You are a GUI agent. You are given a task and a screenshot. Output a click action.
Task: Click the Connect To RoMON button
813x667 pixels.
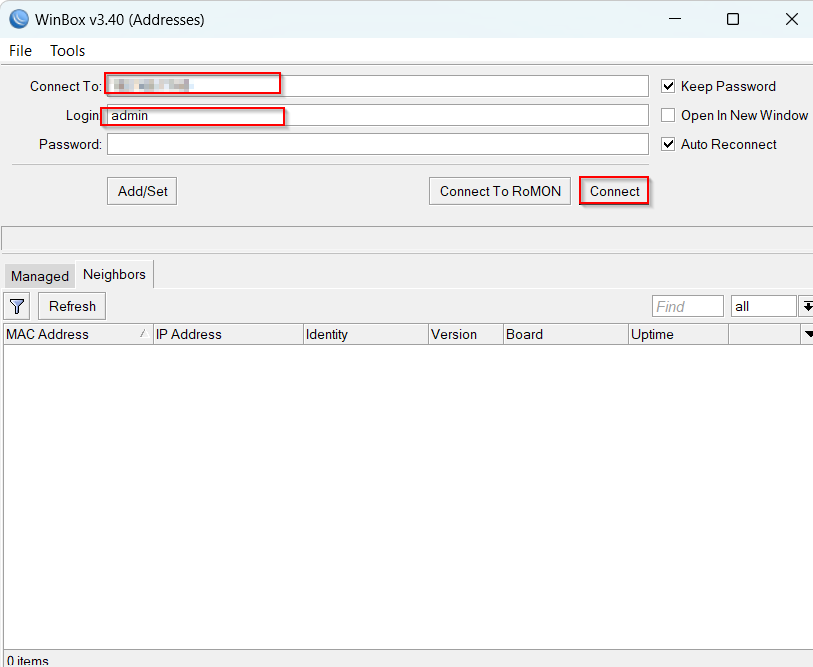[x=500, y=191]
